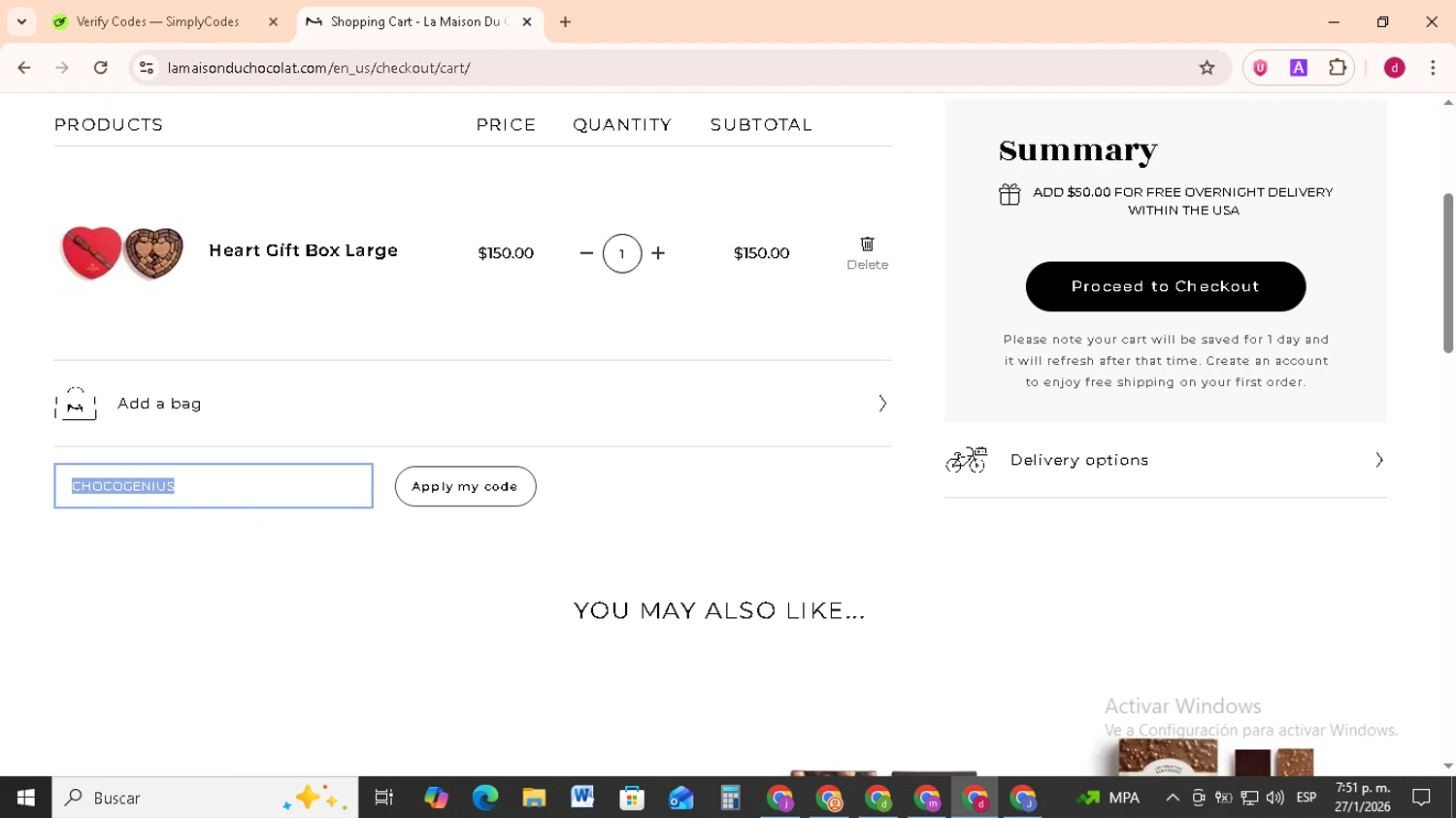The image size is (1456, 818).
Task: Decrease Heart Gift Box quantity with minus
Action: 586,253
